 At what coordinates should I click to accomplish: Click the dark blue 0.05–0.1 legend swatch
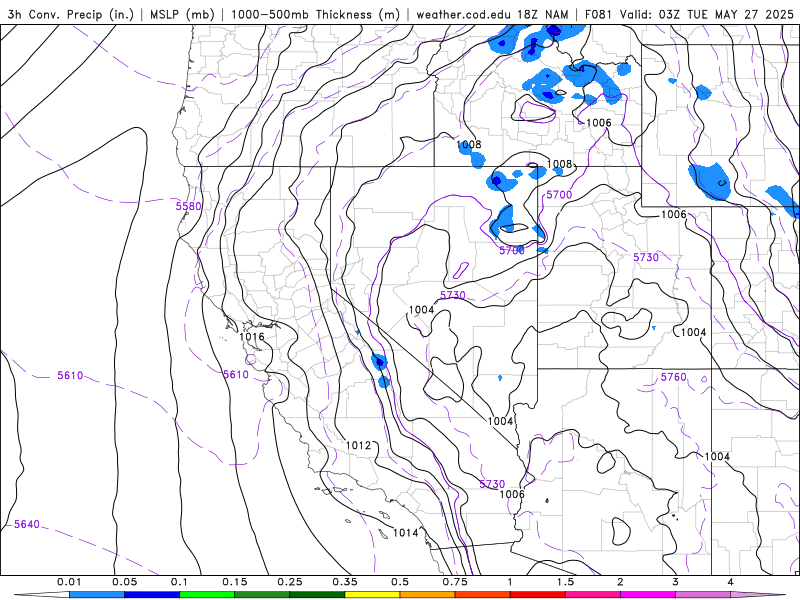pyautogui.click(x=152, y=595)
